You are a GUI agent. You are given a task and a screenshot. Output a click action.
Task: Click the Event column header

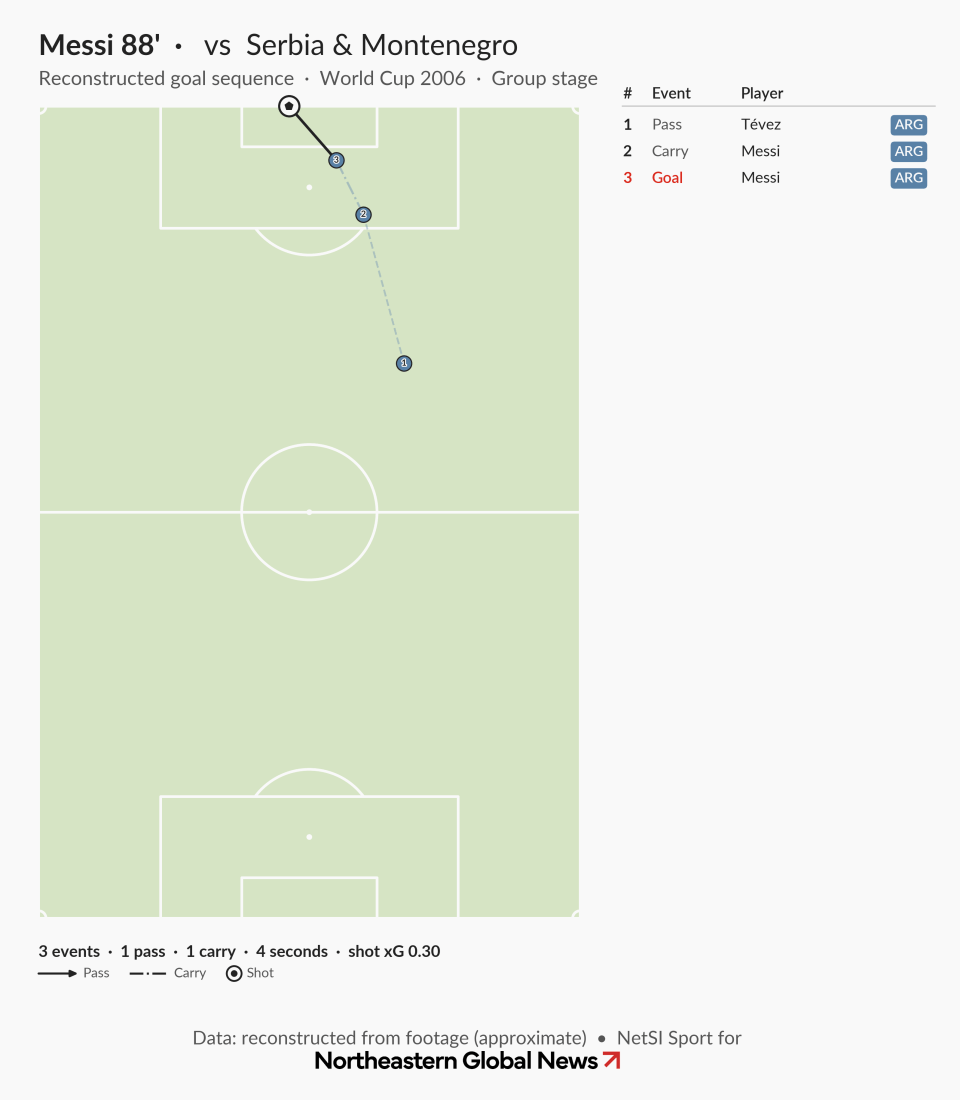click(671, 93)
